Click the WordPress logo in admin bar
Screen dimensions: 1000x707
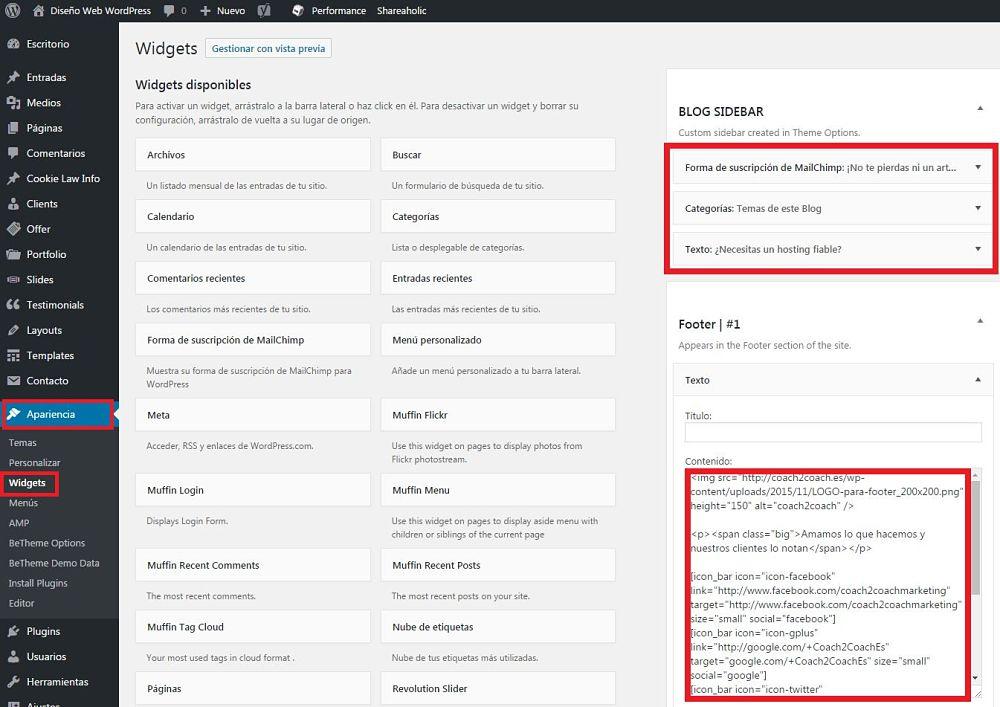[11, 11]
